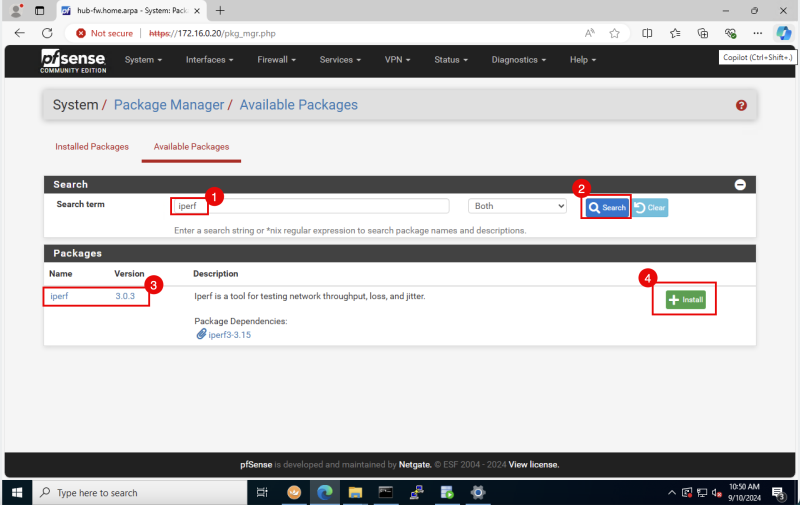Install the iperf package
Image resolution: width=800 pixels, height=505 pixels.
point(686,300)
